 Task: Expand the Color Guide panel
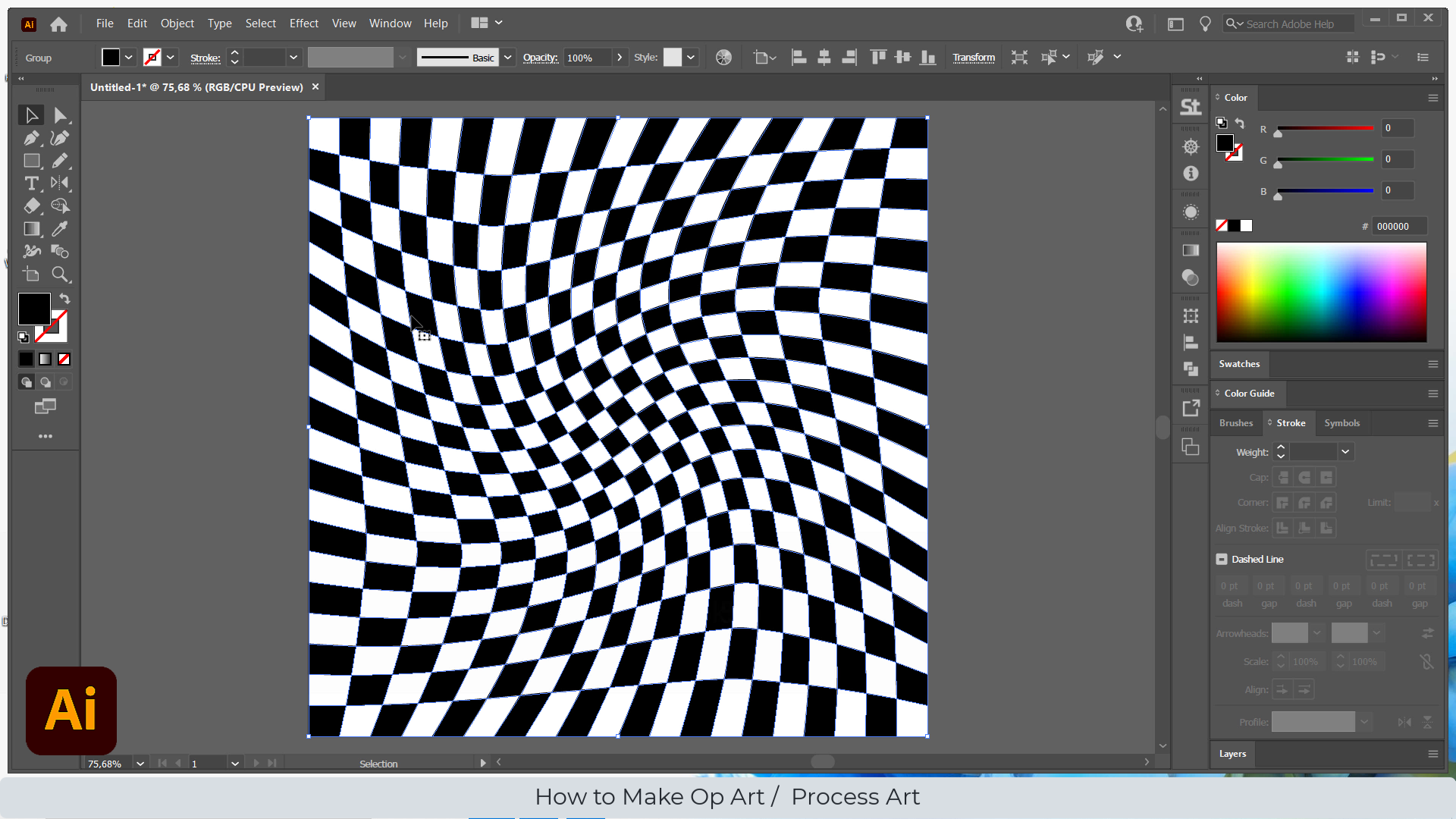pyautogui.click(x=1249, y=394)
